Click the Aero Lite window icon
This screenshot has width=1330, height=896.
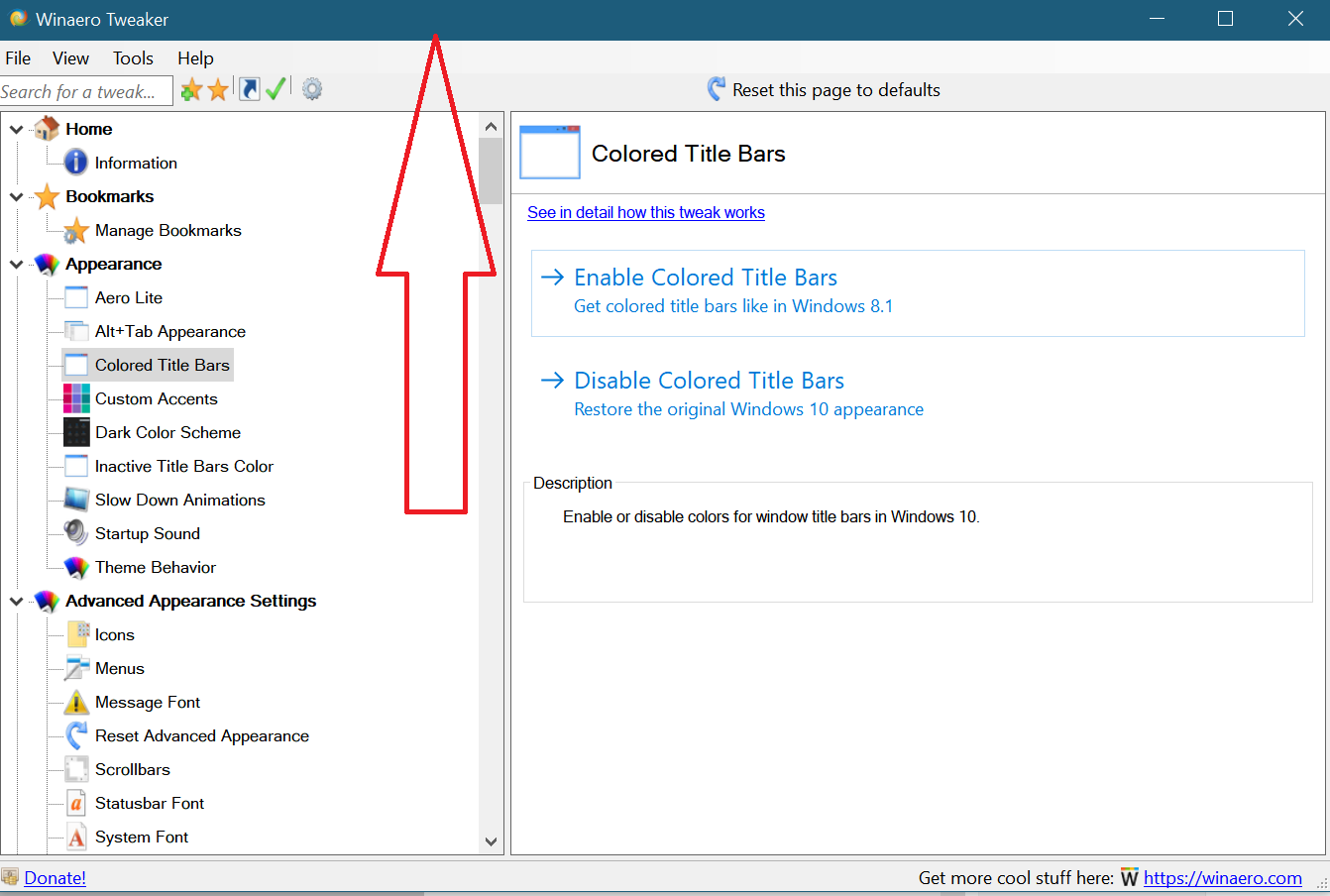pyautogui.click(x=76, y=297)
